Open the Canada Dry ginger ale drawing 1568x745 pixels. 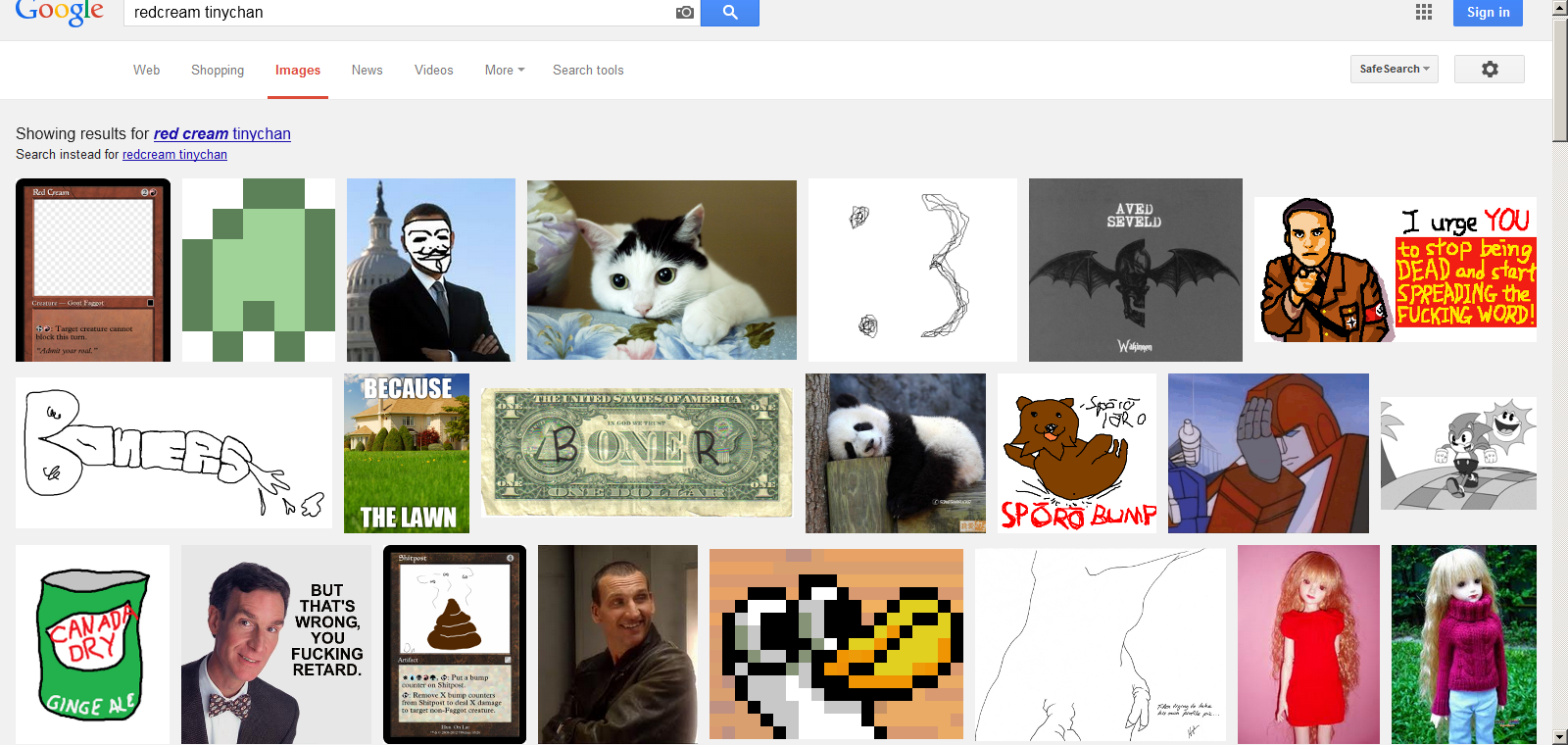pos(92,644)
